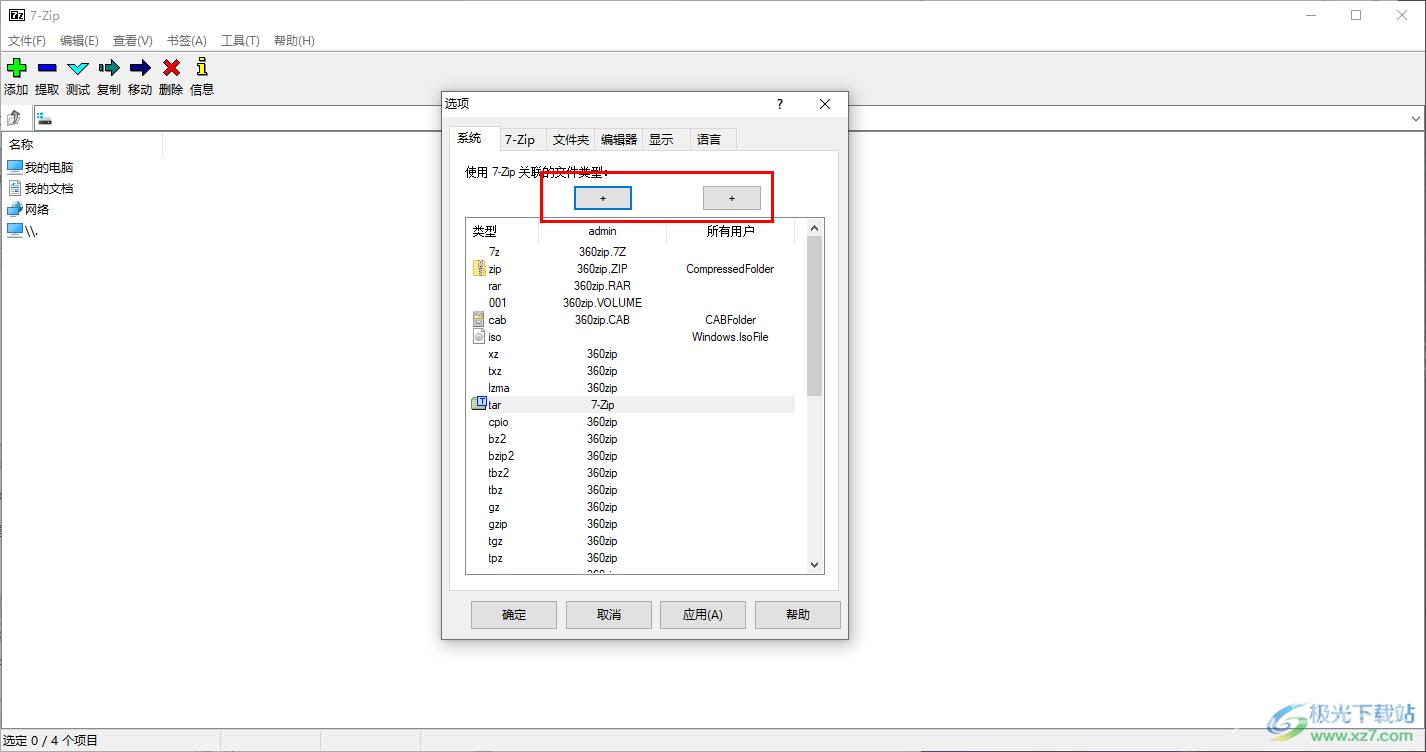
Task: Click the admin column header
Action: point(602,231)
